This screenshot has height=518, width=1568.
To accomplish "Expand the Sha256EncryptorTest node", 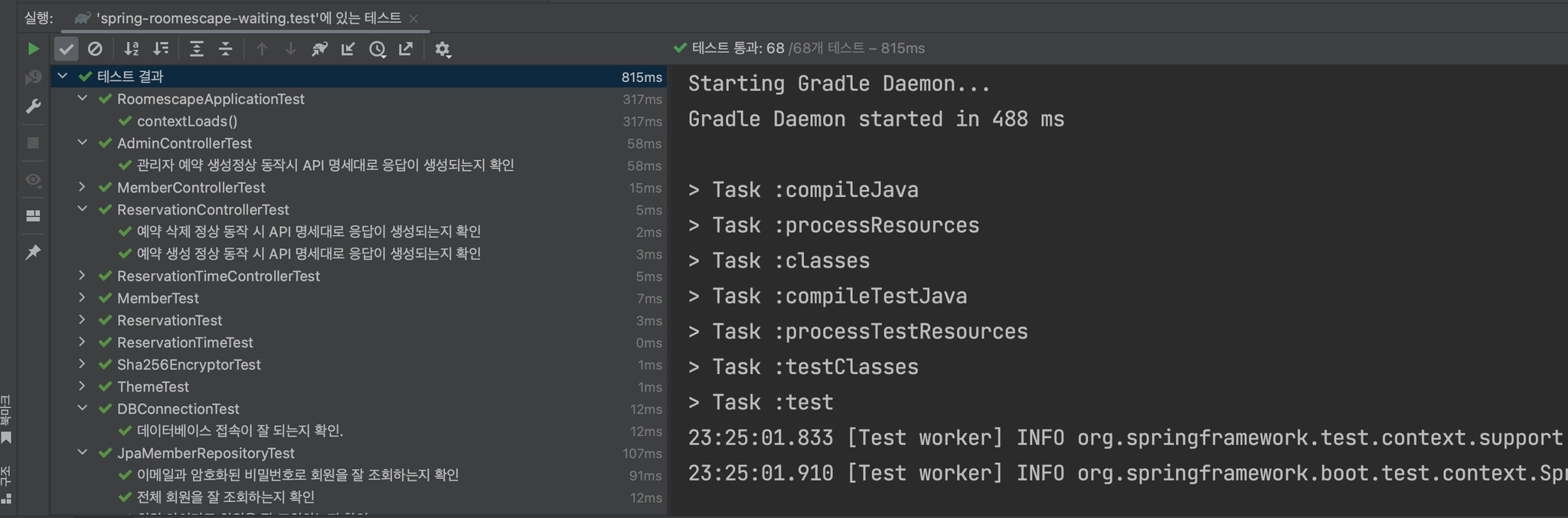I will click(82, 364).
